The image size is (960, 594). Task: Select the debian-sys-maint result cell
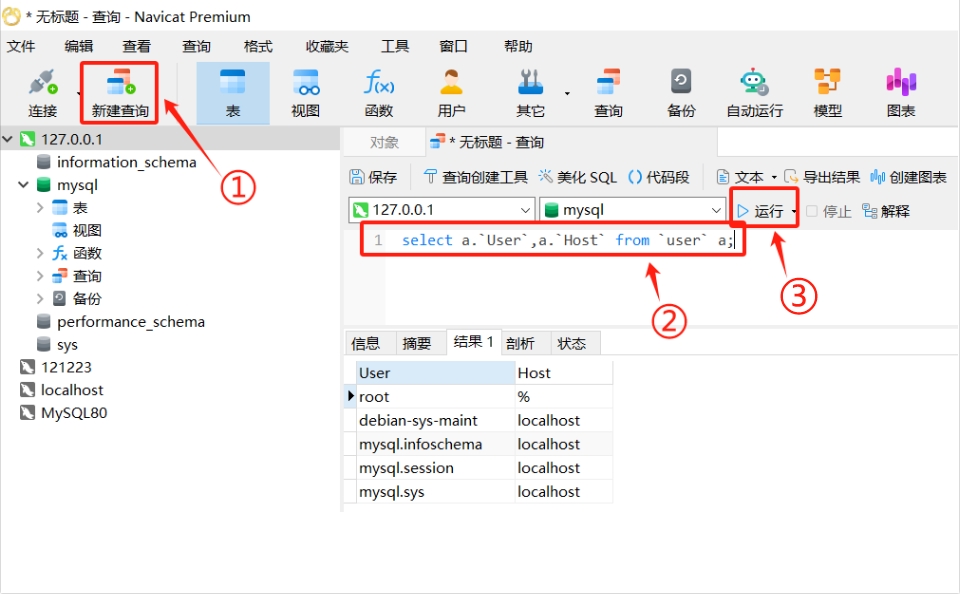[436, 420]
